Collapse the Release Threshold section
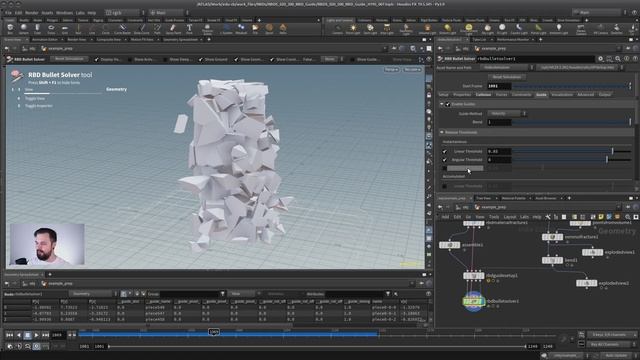The height and width of the screenshot is (360, 640). [442, 132]
